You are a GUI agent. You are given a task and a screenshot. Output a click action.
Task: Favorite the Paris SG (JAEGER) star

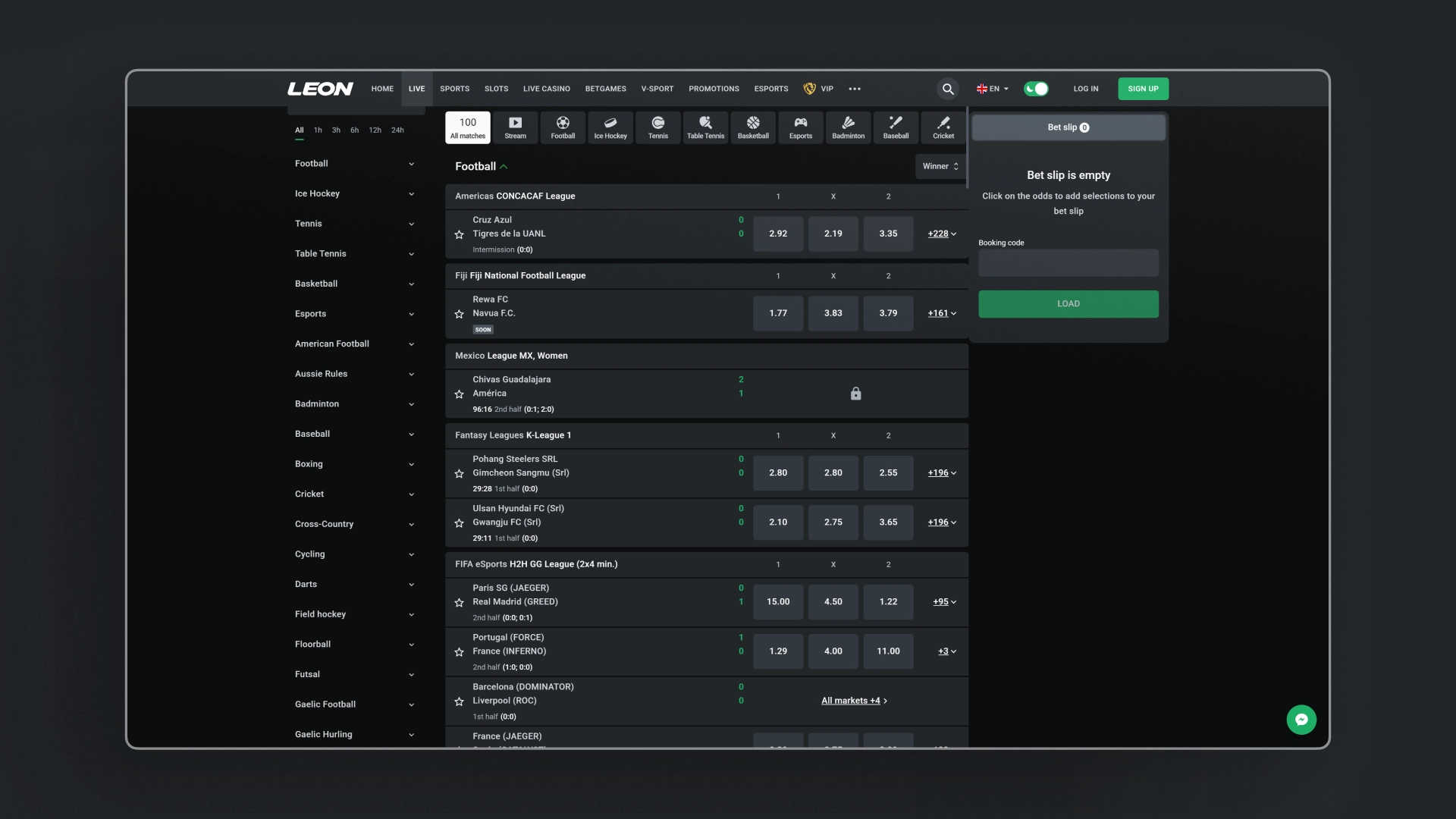pos(459,603)
